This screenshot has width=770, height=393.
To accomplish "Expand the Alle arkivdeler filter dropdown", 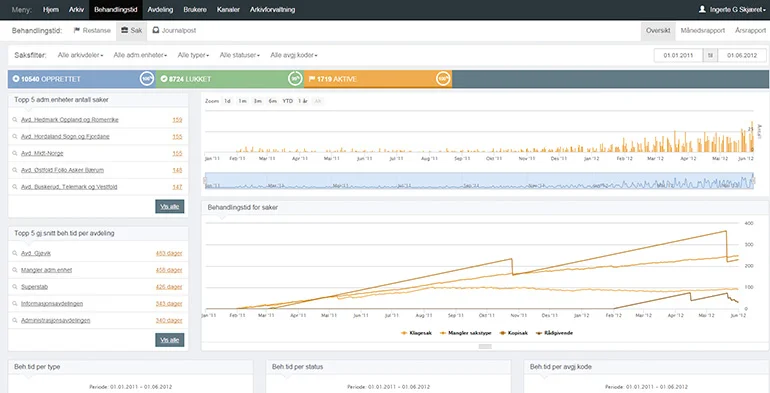I will 81,56.
